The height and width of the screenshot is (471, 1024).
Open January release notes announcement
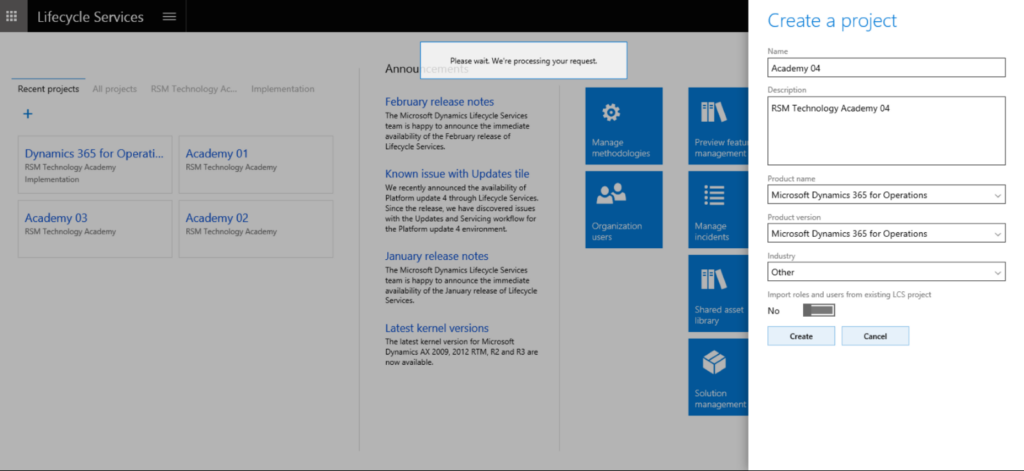437,256
